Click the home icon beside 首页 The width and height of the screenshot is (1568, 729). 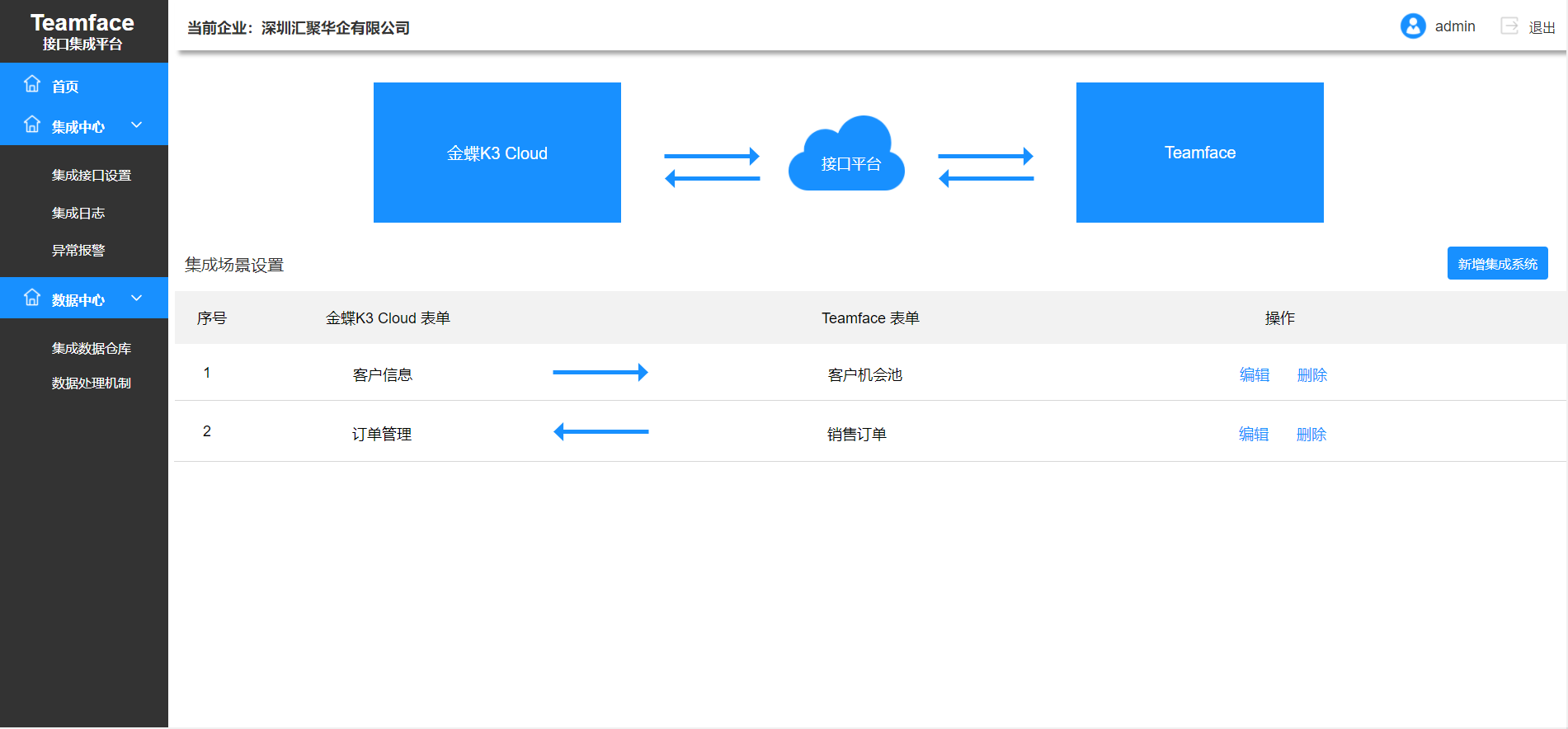32,84
